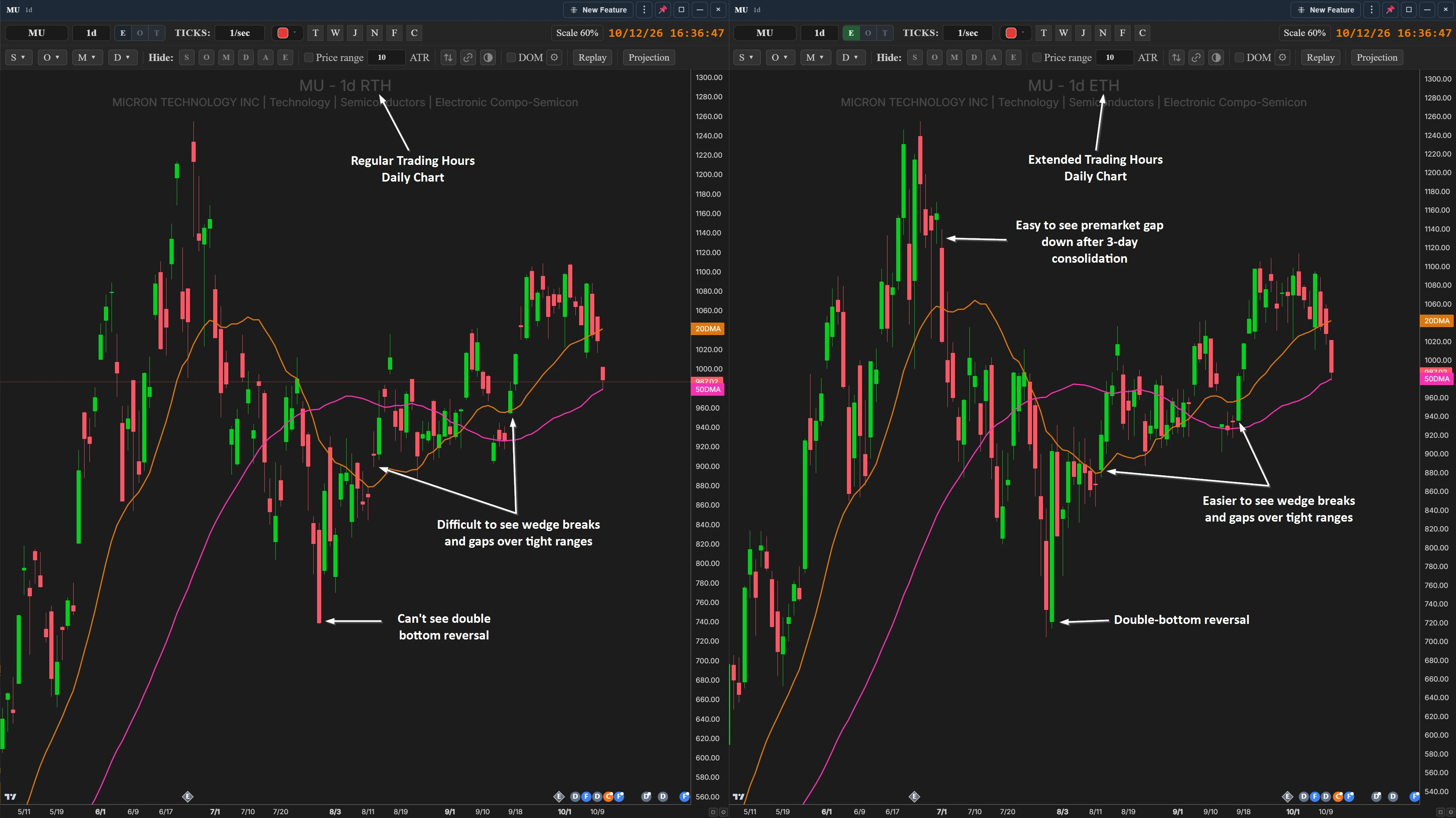
Task: Click Projection button in right chart
Action: click(1377, 57)
